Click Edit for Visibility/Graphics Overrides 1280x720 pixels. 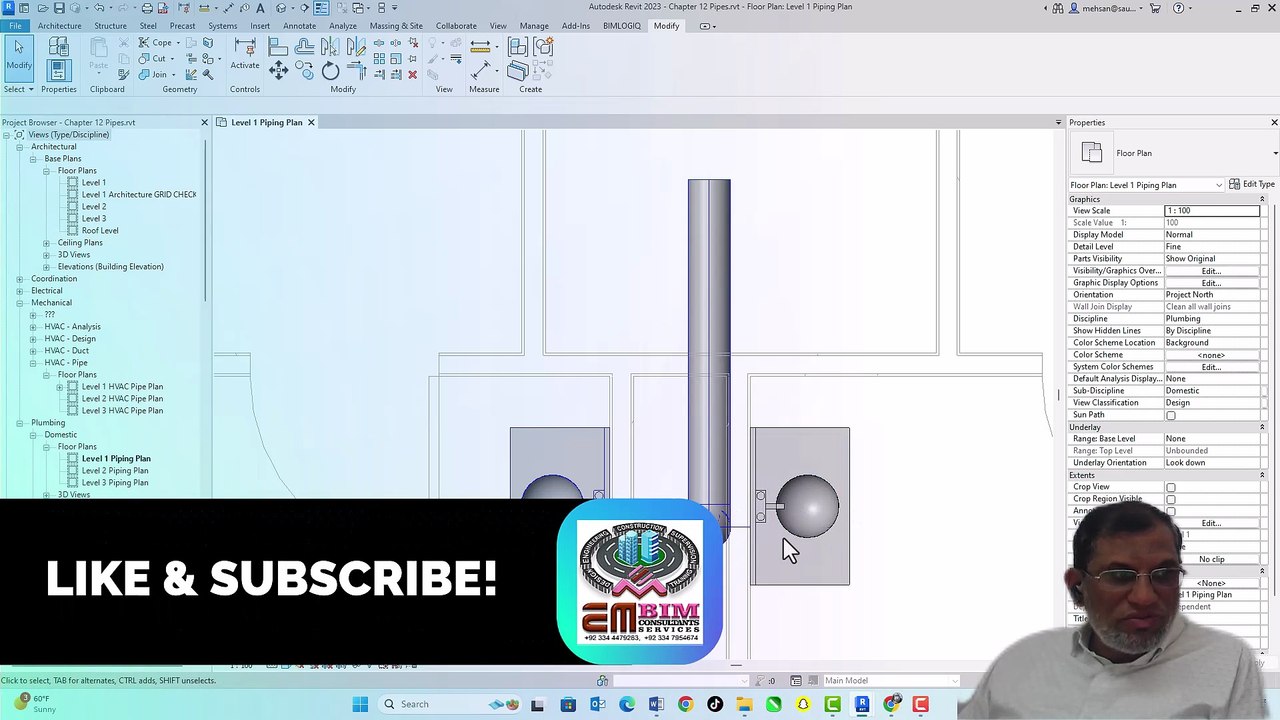(1211, 271)
